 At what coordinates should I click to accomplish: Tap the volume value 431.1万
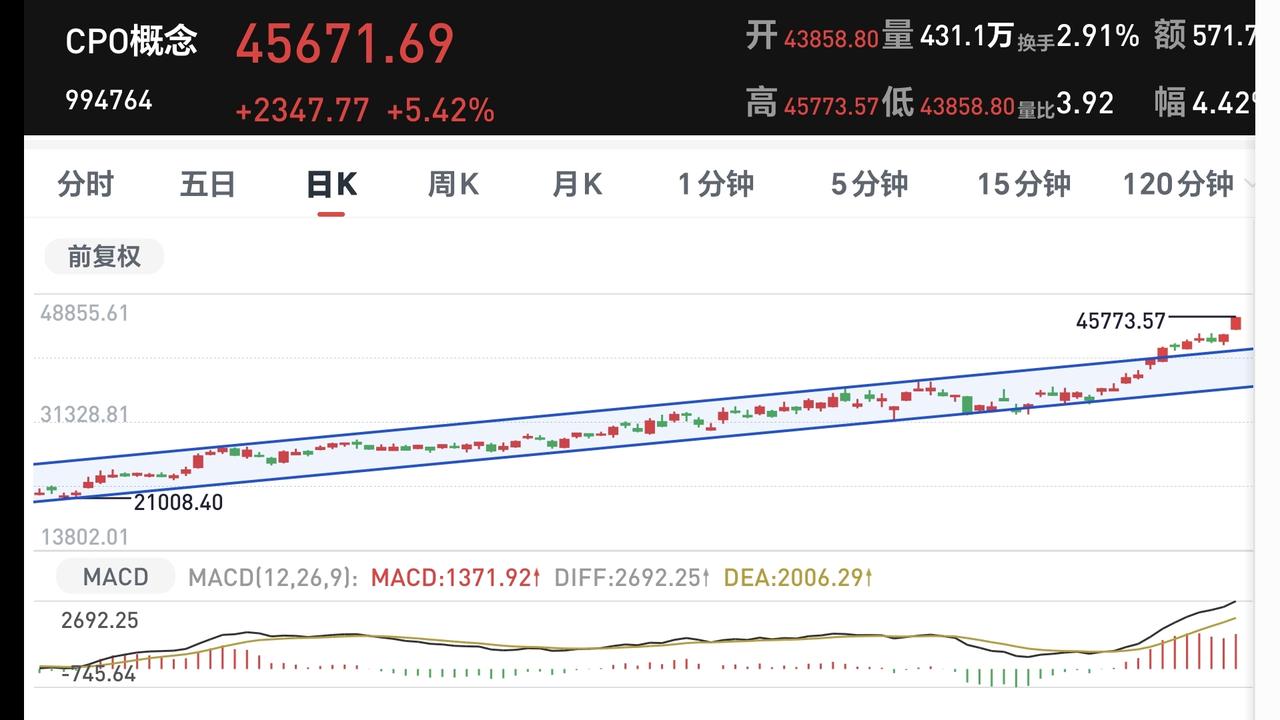point(967,37)
